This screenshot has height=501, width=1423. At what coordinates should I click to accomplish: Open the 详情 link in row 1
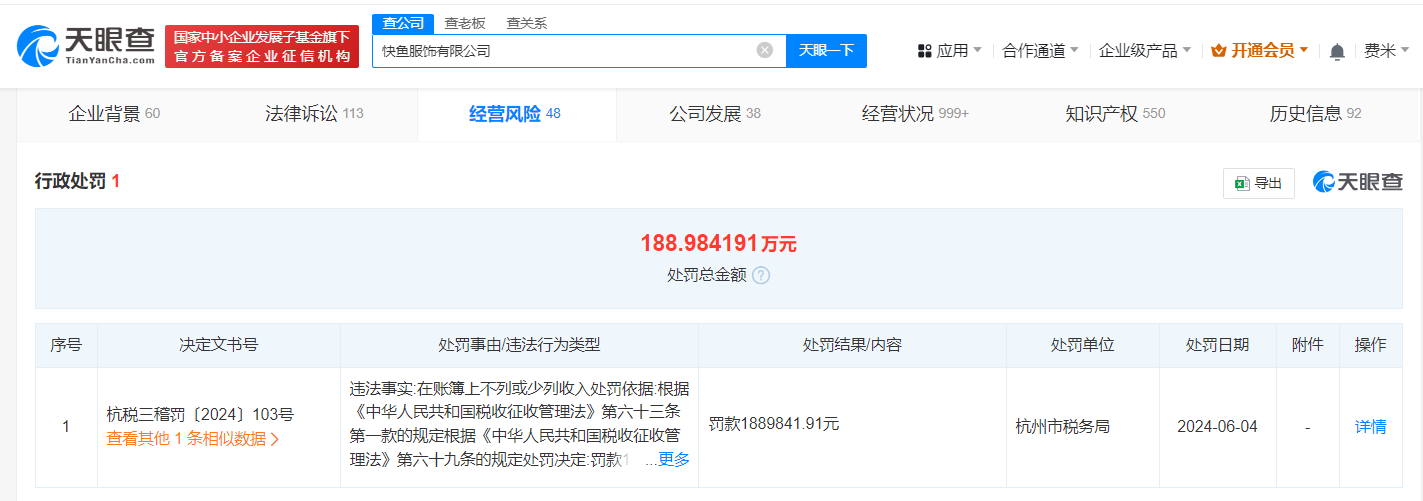click(1370, 426)
